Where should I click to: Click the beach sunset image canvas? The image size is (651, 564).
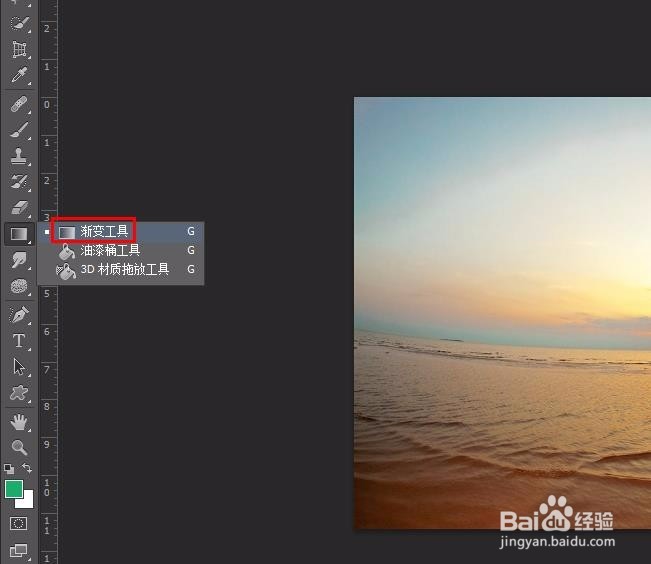(502, 313)
